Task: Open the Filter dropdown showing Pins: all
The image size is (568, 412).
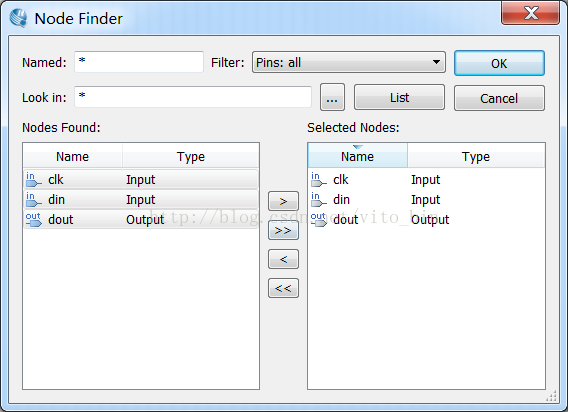Action: tap(349, 62)
